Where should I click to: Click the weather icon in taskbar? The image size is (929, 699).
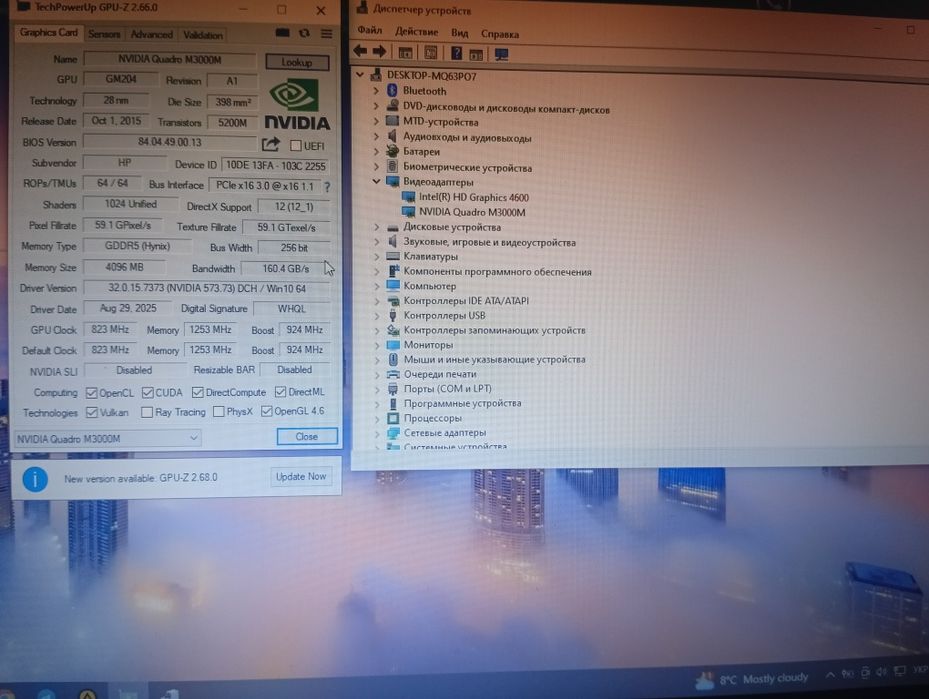point(704,680)
